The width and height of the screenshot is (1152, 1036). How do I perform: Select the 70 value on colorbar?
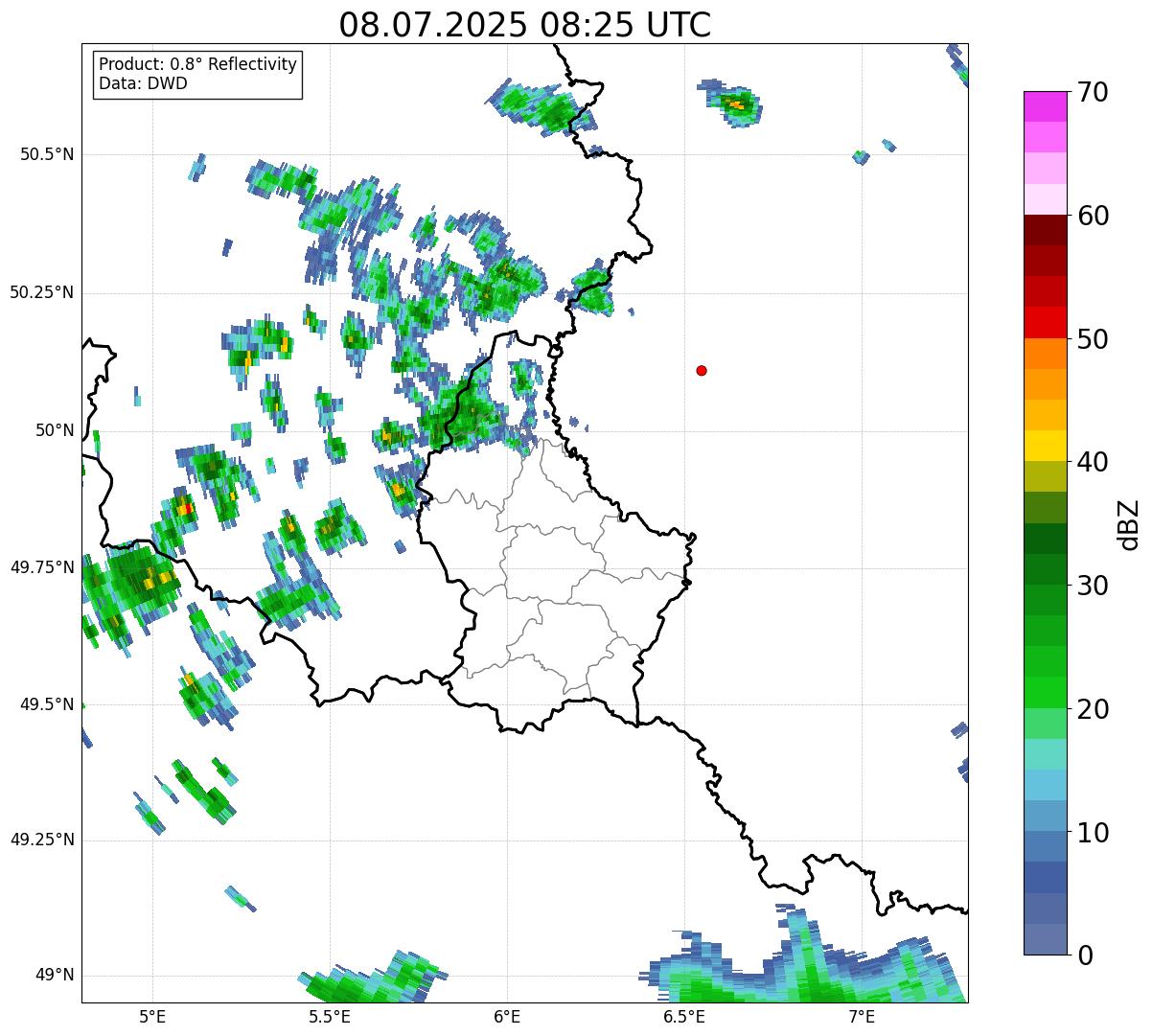click(1093, 92)
